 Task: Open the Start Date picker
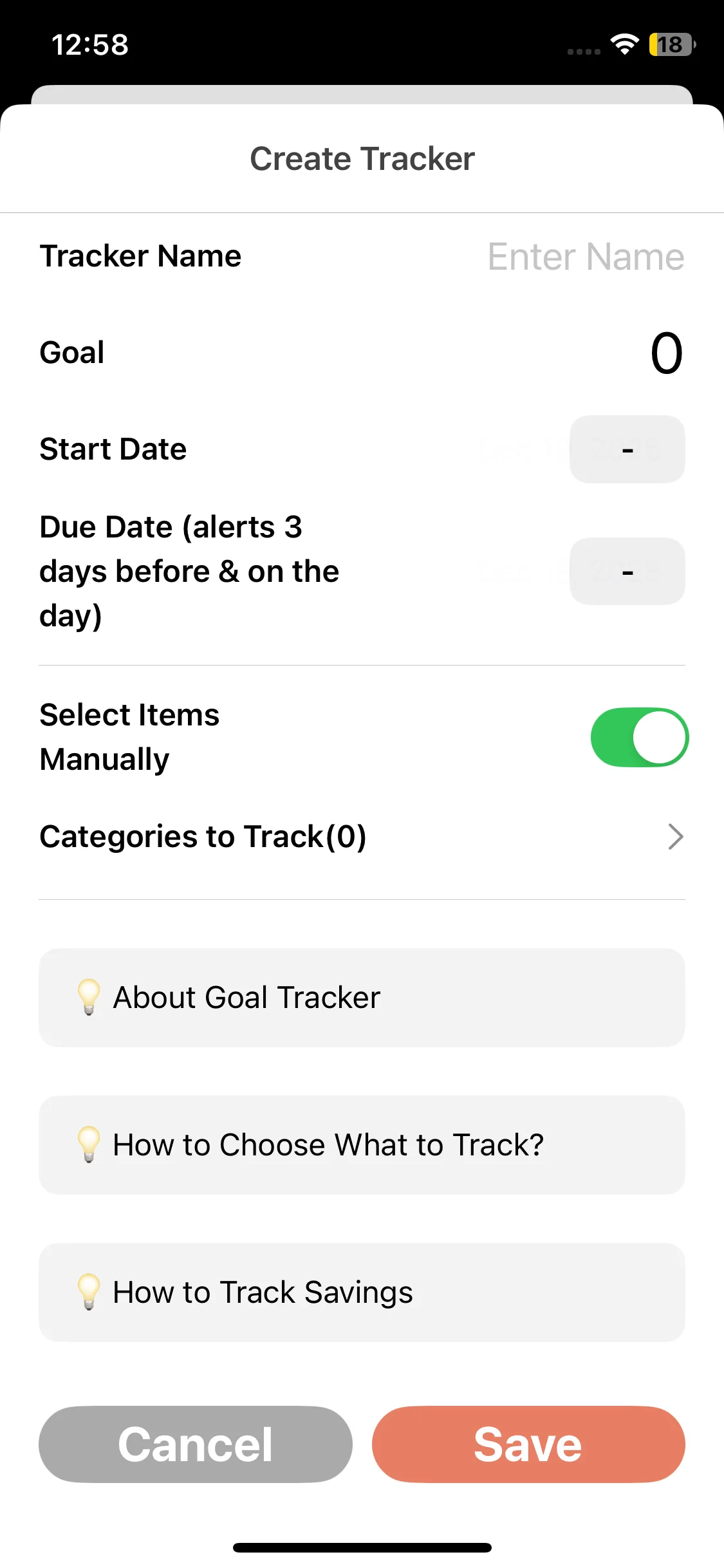pos(627,449)
